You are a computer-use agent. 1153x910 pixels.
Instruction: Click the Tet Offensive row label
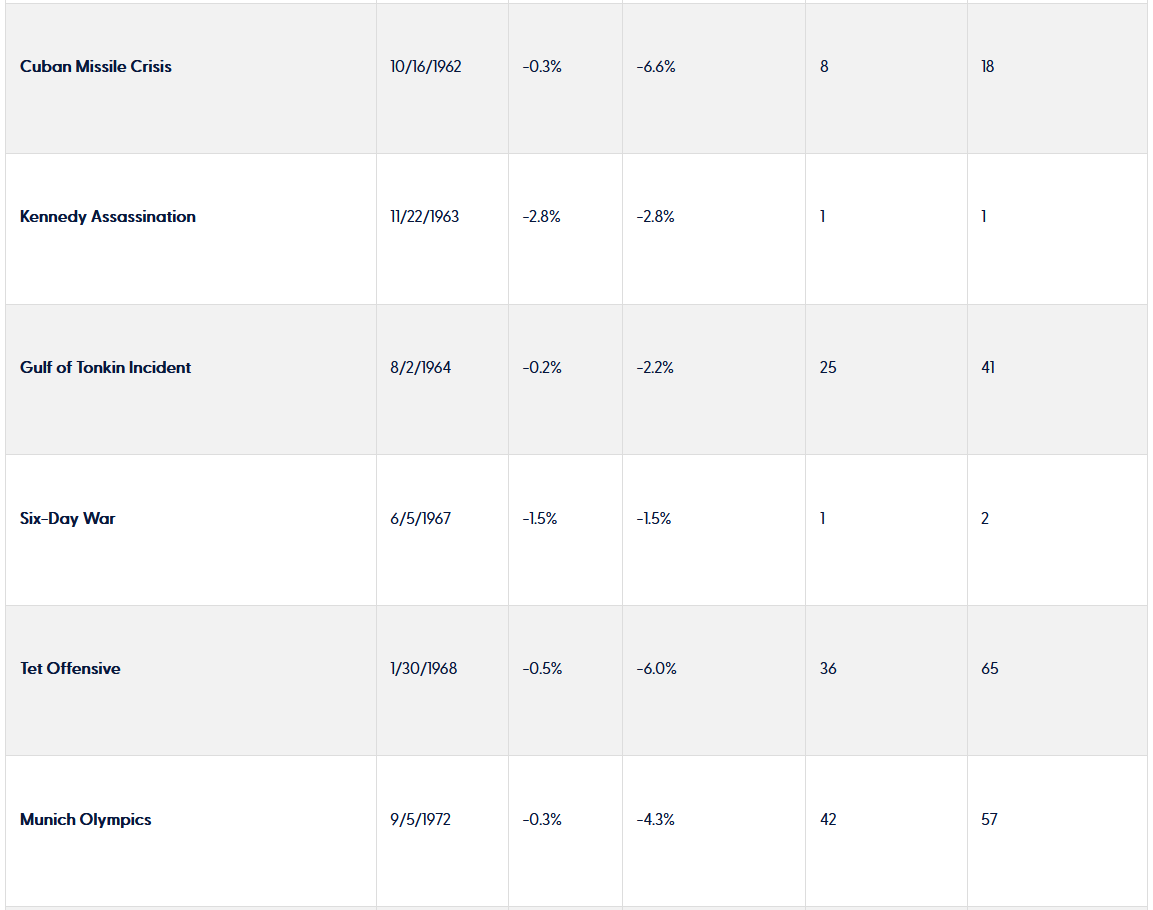pyautogui.click(x=70, y=669)
